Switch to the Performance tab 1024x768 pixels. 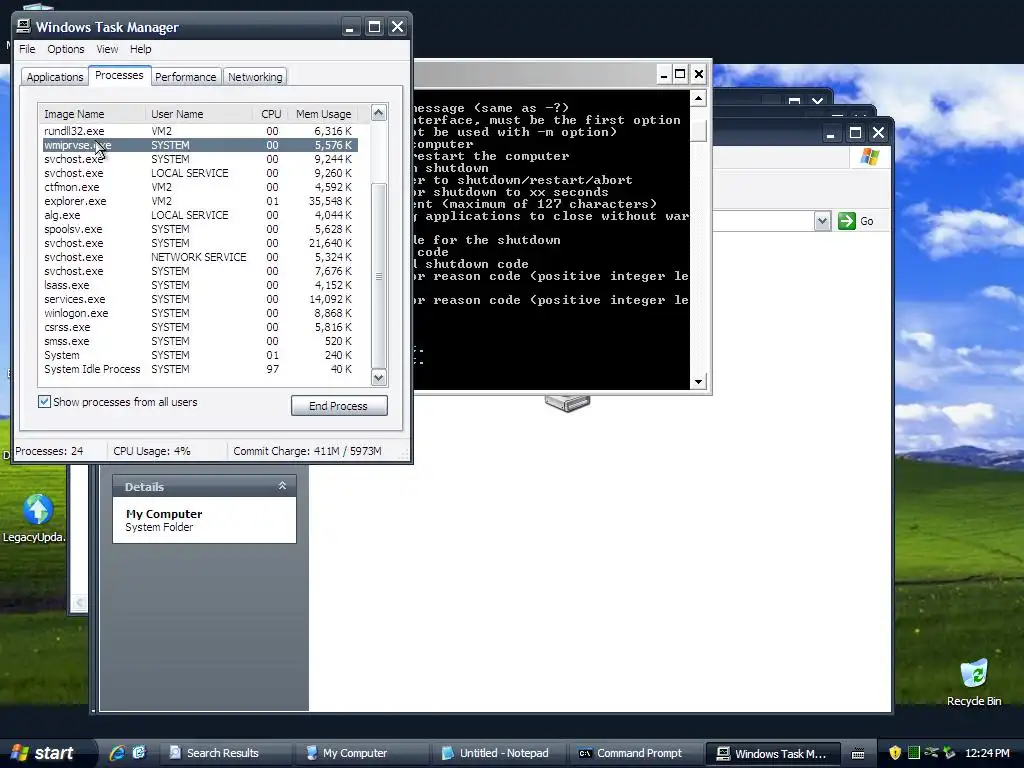pos(185,77)
